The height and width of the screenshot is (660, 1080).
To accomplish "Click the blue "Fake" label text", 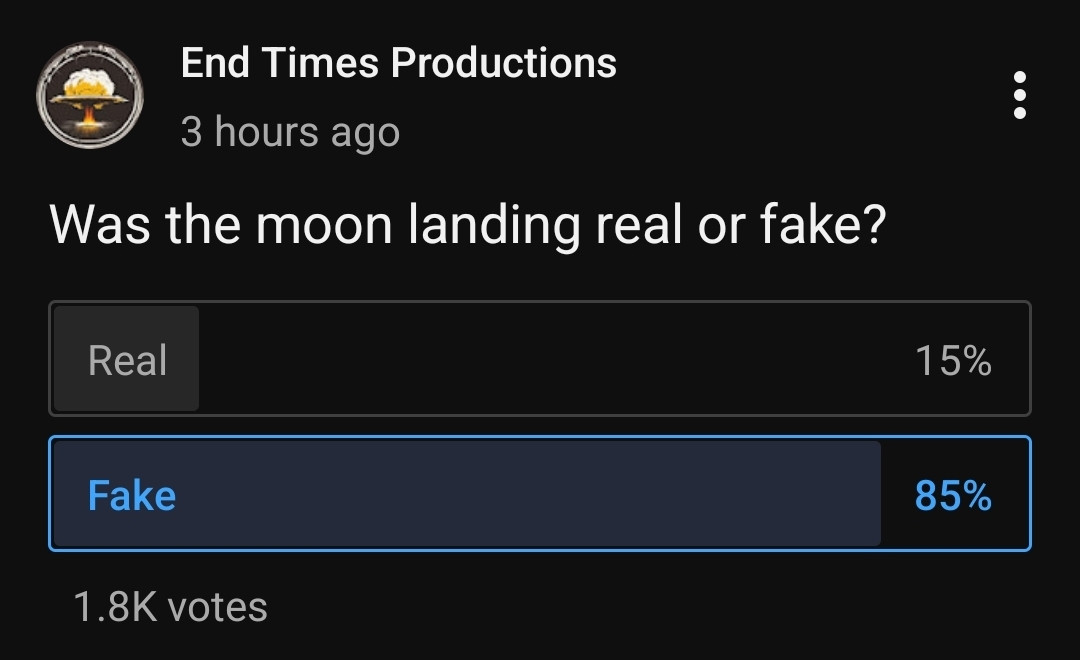I will 131,495.
